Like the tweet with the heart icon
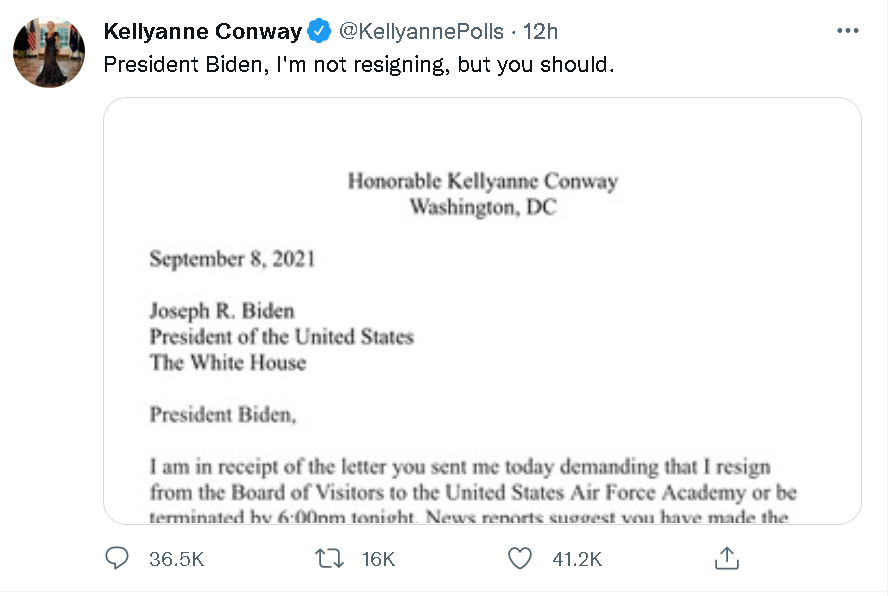This screenshot has height=596, width=888. click(520, 558)
